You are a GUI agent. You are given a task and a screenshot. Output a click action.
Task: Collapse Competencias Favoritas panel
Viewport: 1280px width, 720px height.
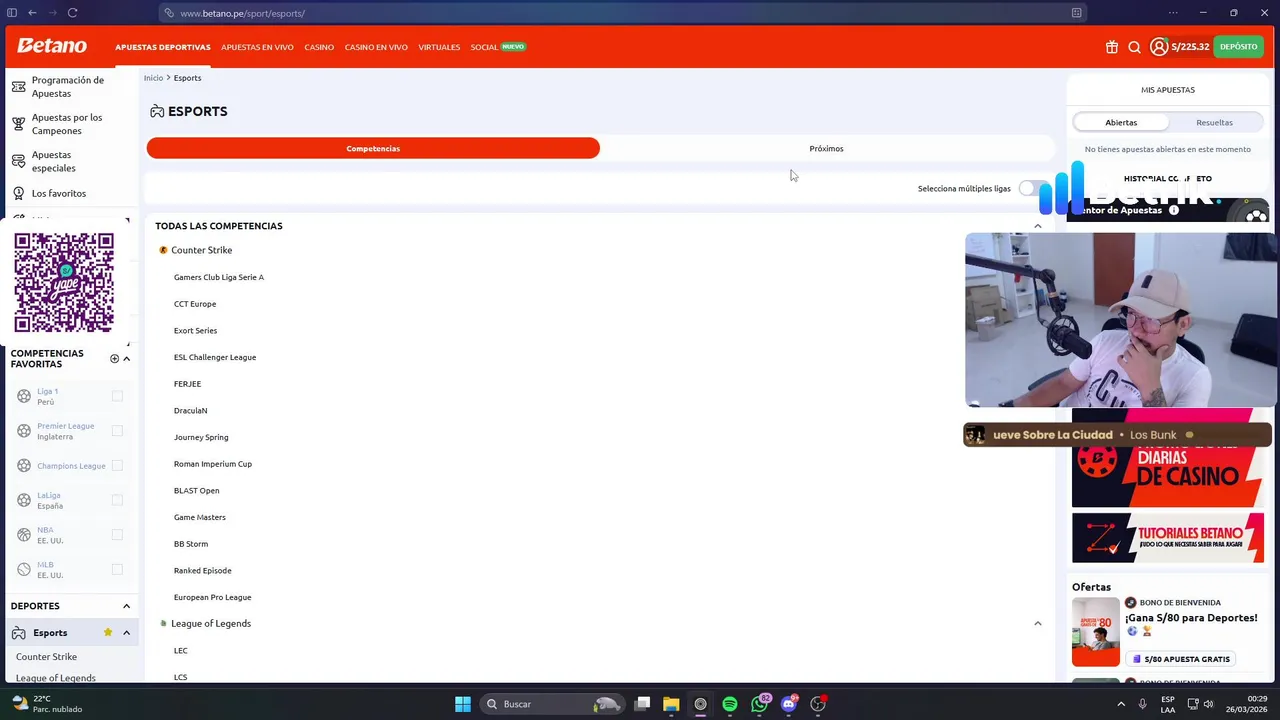click(126, 358)
